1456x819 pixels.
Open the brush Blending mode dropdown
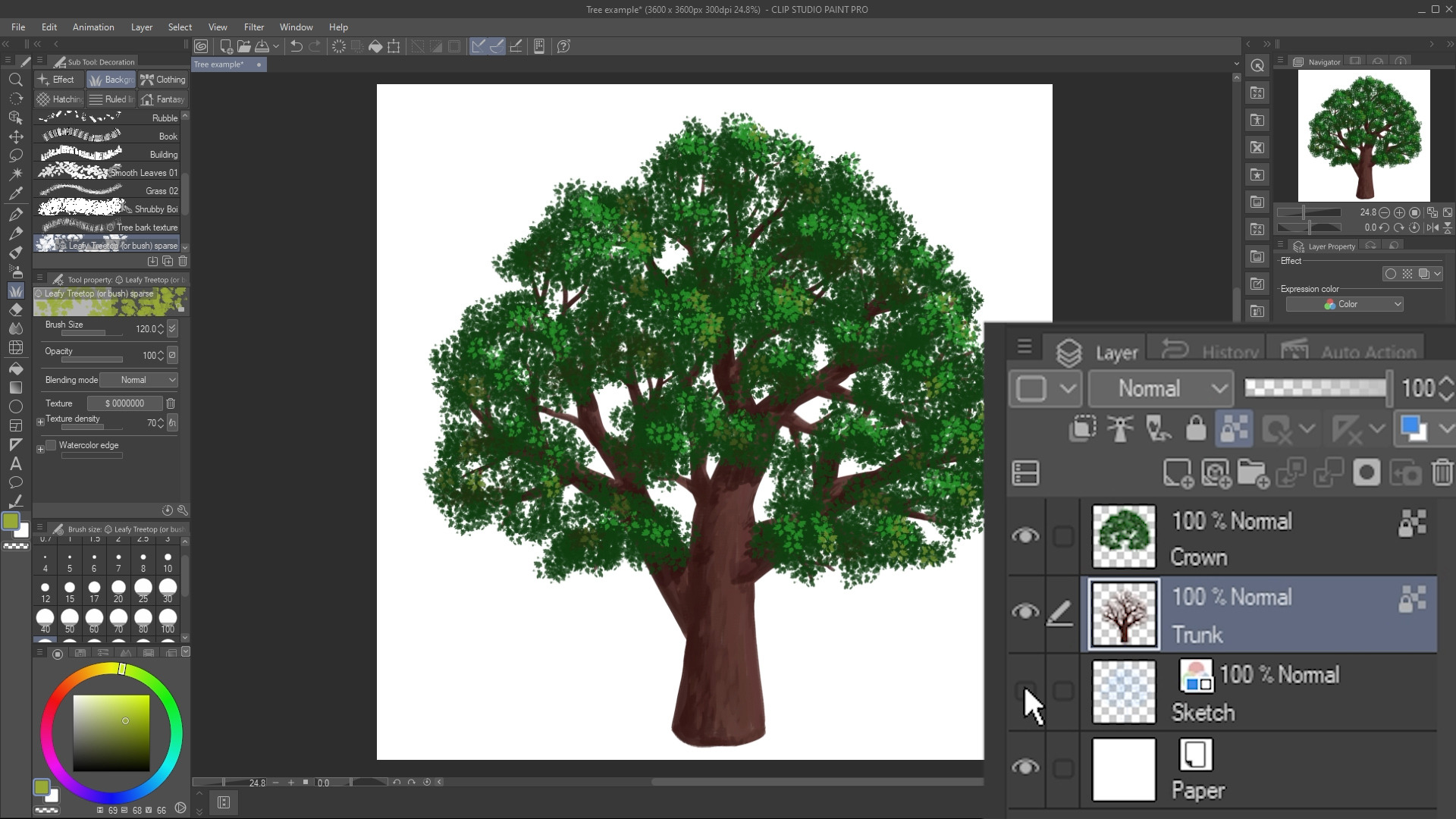tap(140, 380)
